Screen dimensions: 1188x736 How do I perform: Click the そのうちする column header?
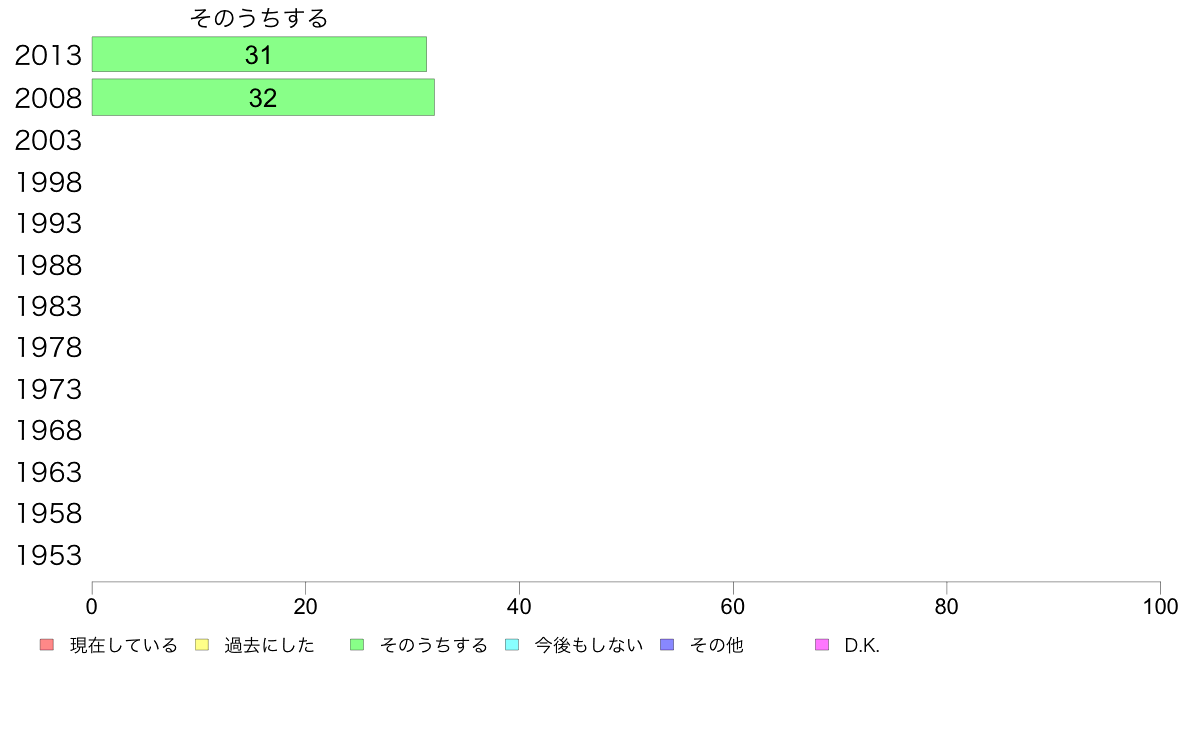(x=259, y=18)
